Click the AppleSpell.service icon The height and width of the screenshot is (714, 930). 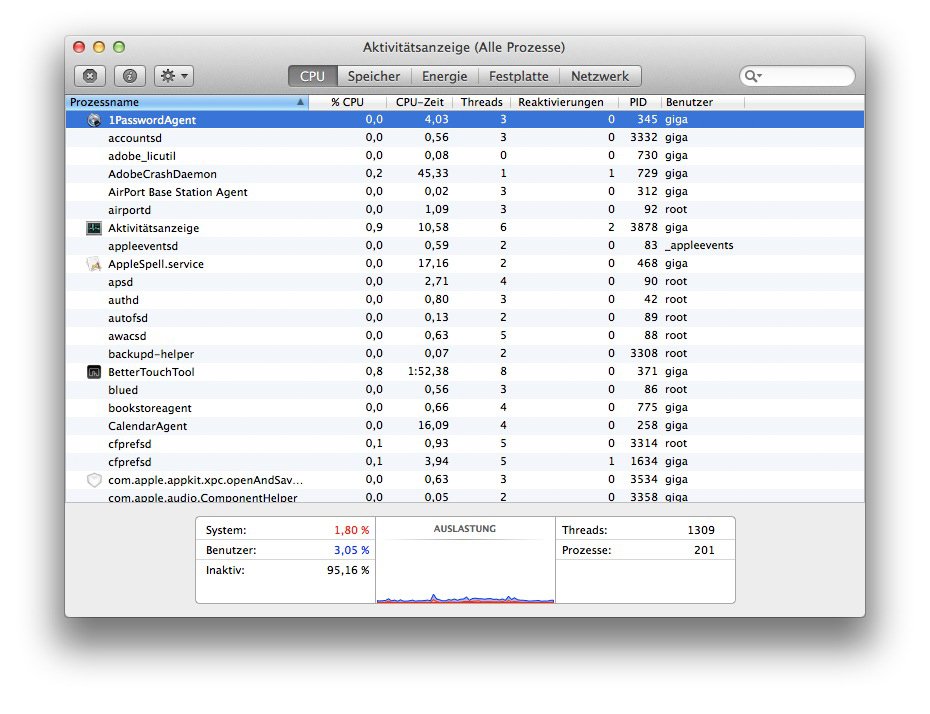pyautogui.click(x=94, y=264)
